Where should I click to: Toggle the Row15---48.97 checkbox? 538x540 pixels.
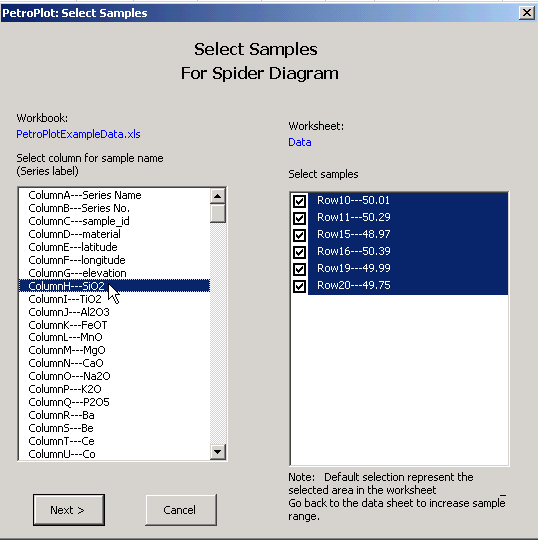[299, 235]
